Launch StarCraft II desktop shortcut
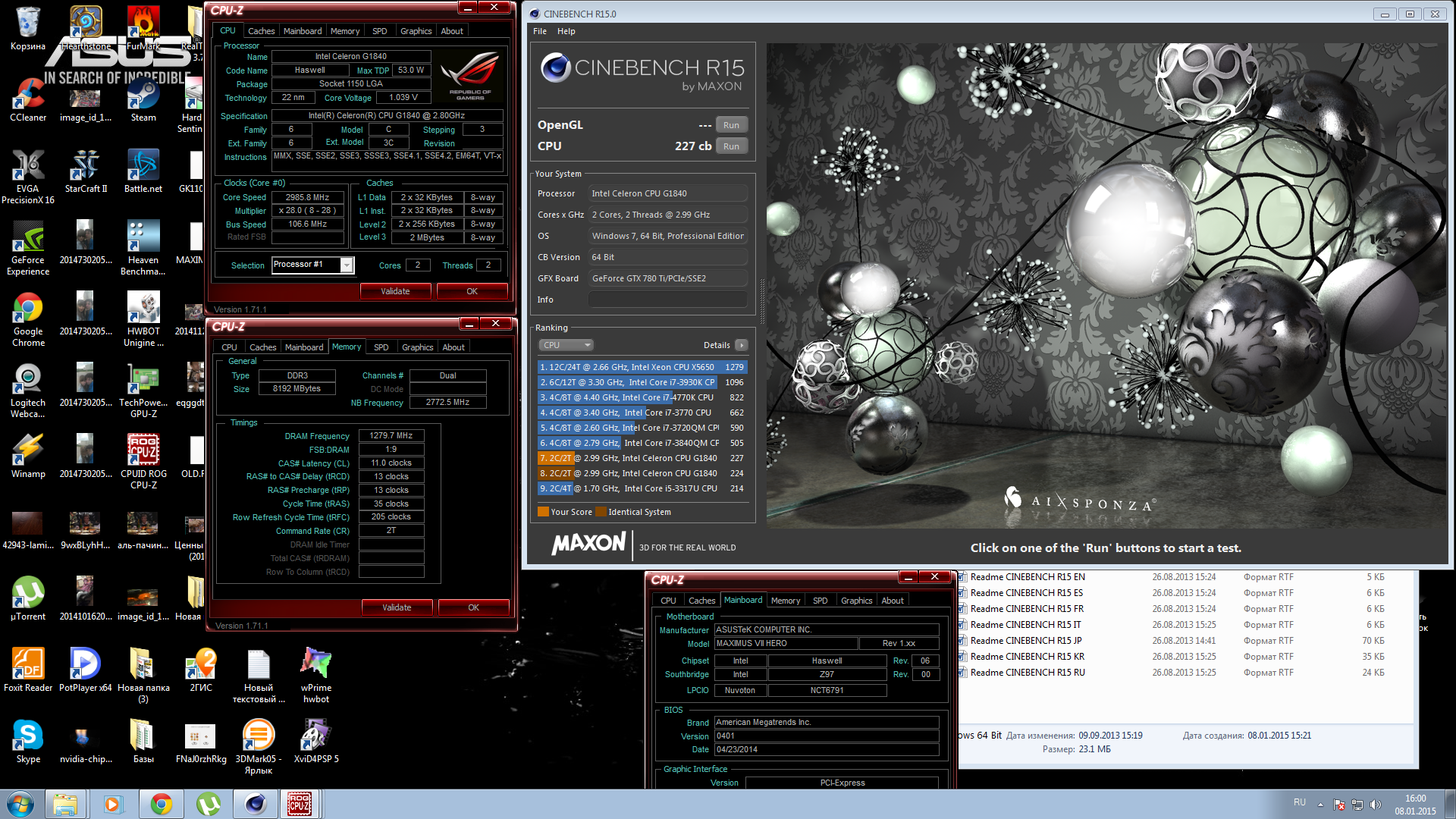This screenshot has width=1456, height=819. [86, 171]
